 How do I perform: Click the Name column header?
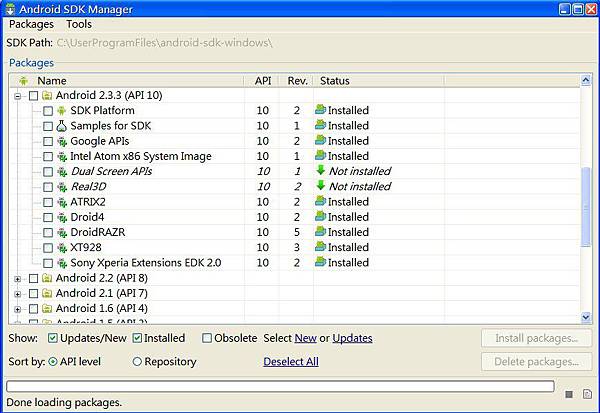click(126, 81)
